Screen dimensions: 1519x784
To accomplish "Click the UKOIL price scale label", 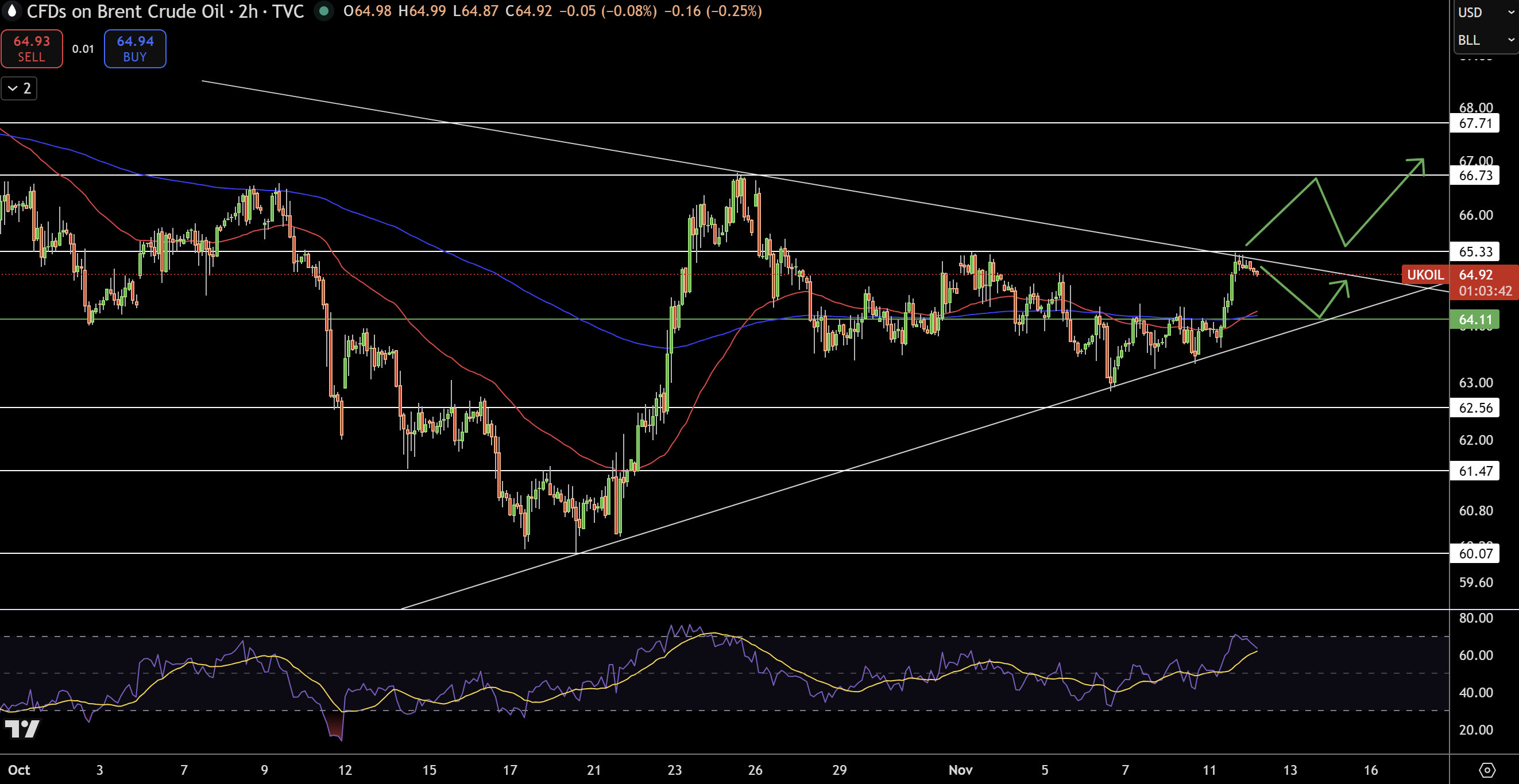I will coord(1425,275).
